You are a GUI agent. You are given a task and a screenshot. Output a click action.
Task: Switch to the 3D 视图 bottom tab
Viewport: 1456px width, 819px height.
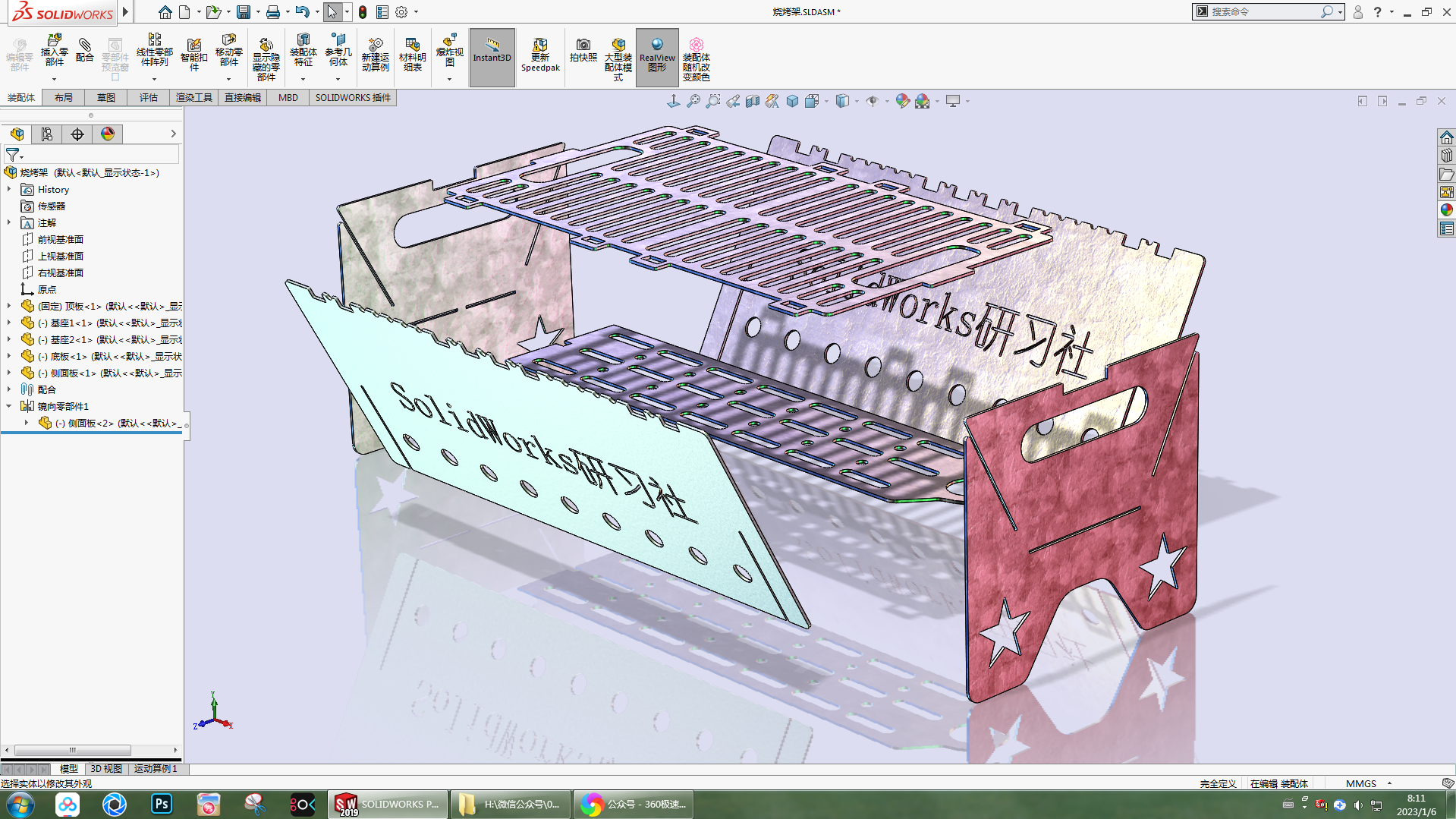pos(106,769)
